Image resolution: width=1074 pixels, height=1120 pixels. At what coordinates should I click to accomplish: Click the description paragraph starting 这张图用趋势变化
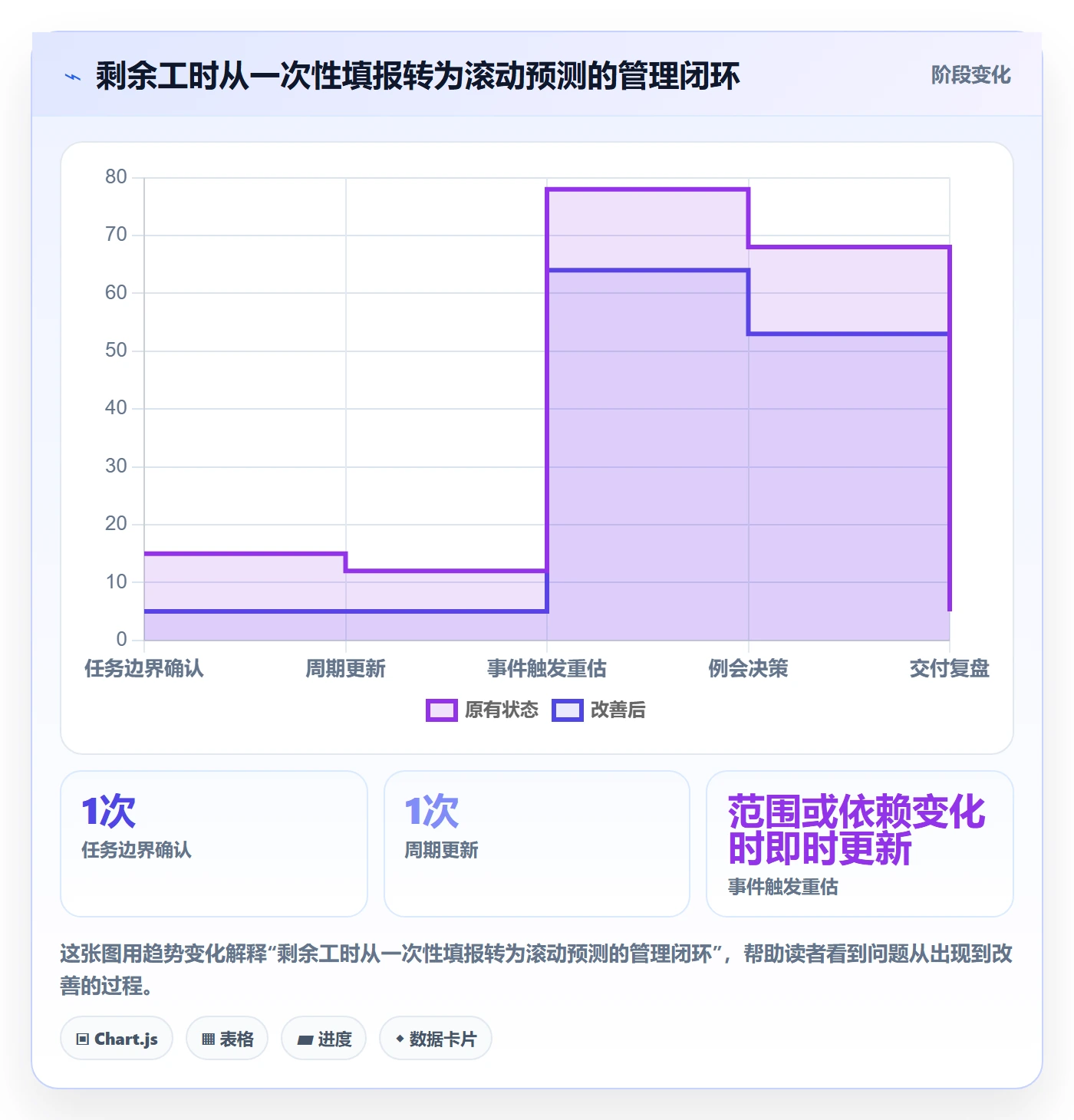[537, 970]
